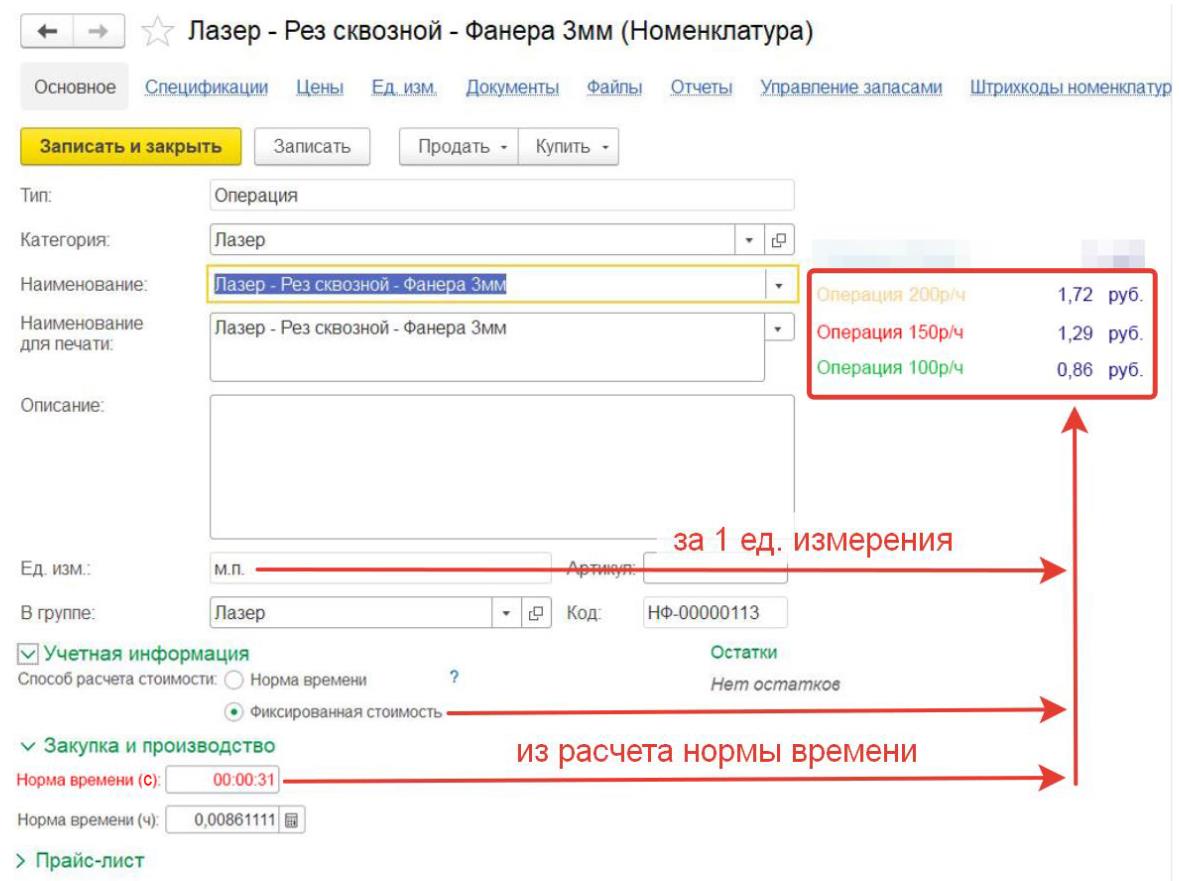Click the back arrow navigation button
Screen dimensions: 1179x881
[x=47, y=33]
